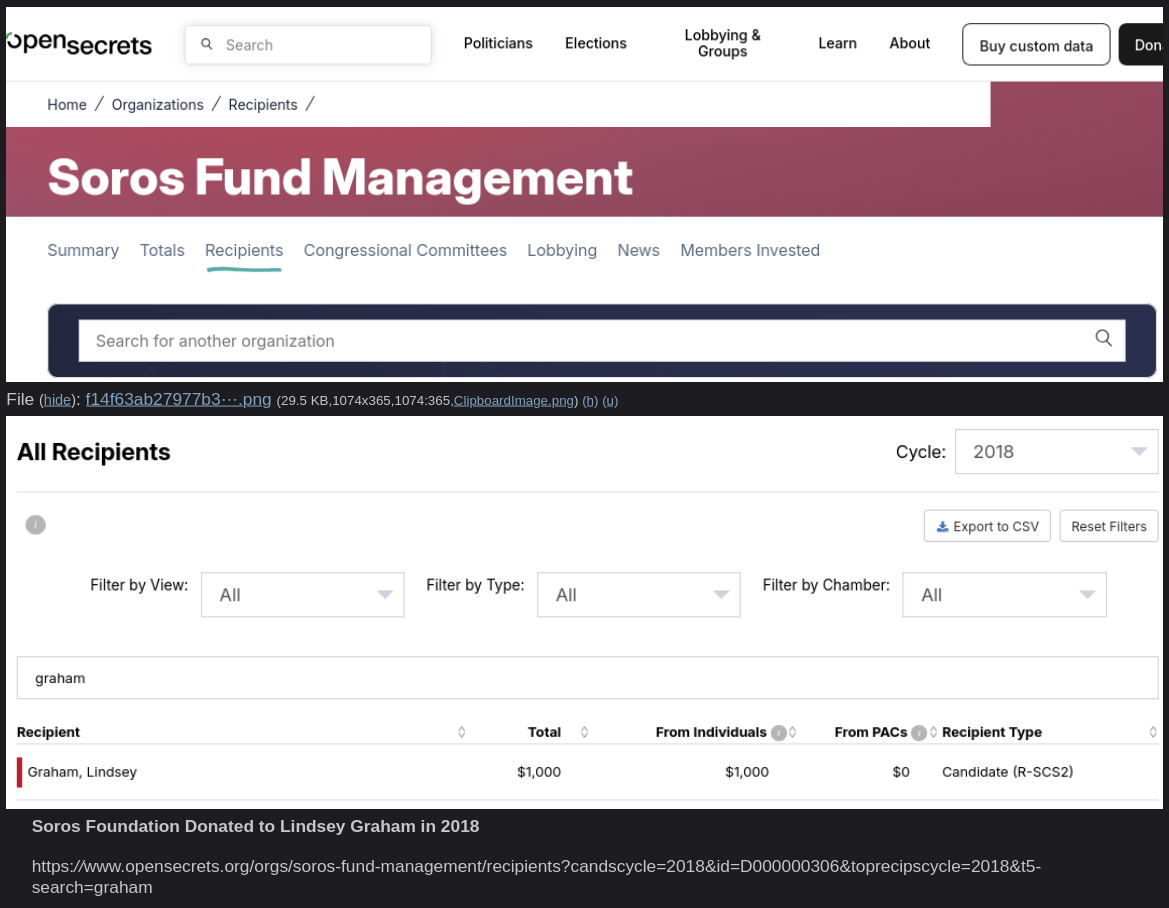Open the Politicians menu
The image size is (1169, 908).
(x=498, y=43)
